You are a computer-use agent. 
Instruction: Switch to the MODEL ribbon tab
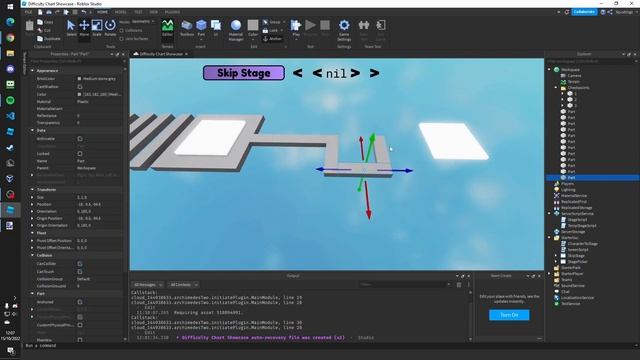point(120,12)
